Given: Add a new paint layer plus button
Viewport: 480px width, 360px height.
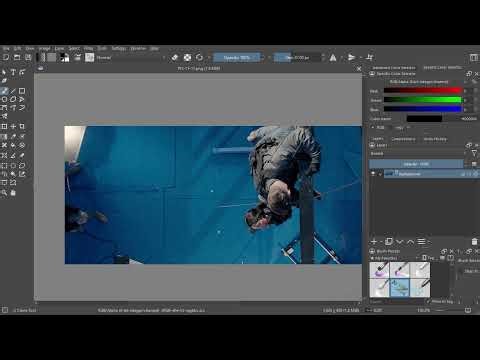Looking at the screenshot, I should (x=374, y=242).
